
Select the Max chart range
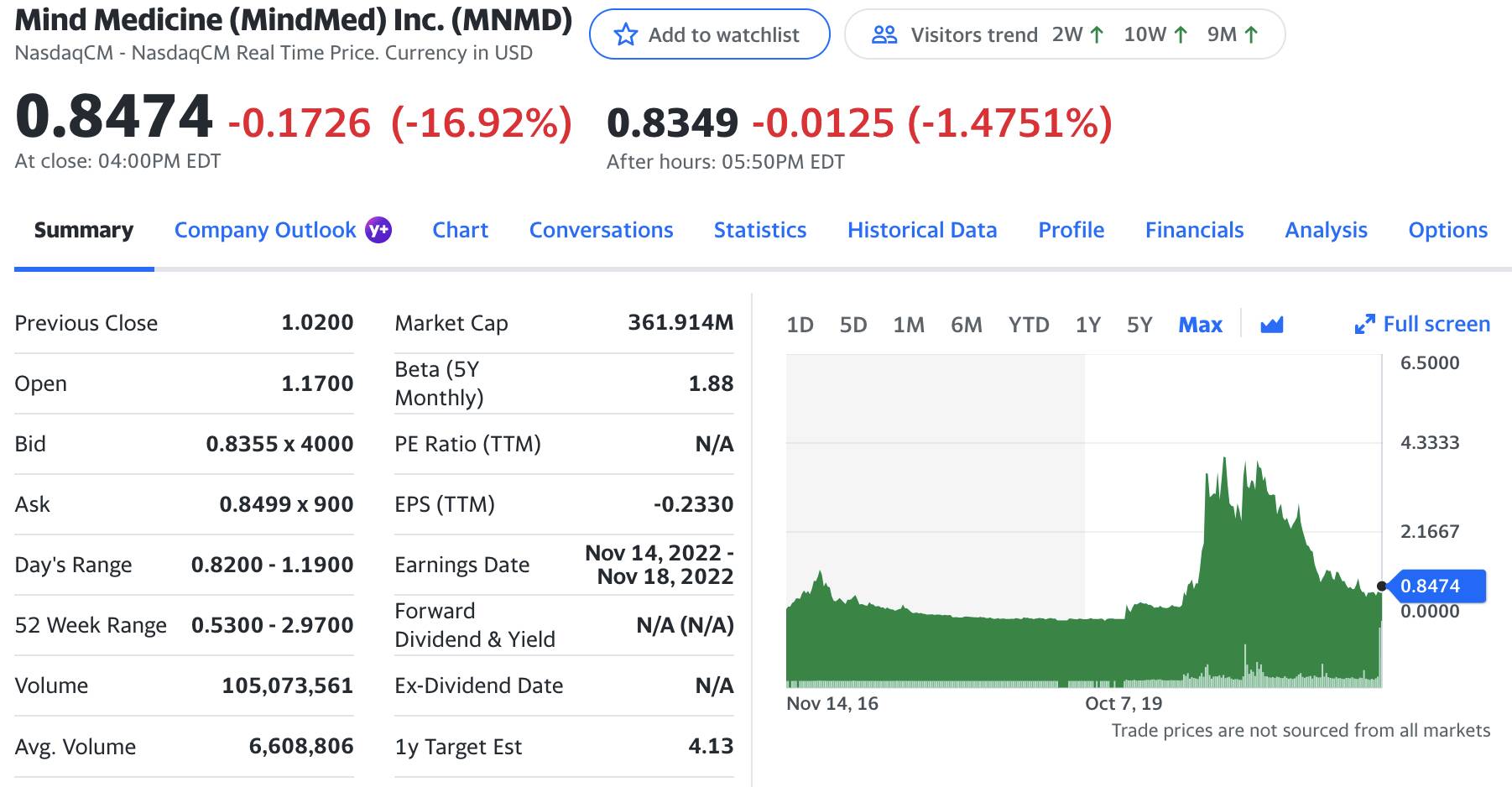(1201, 325)
